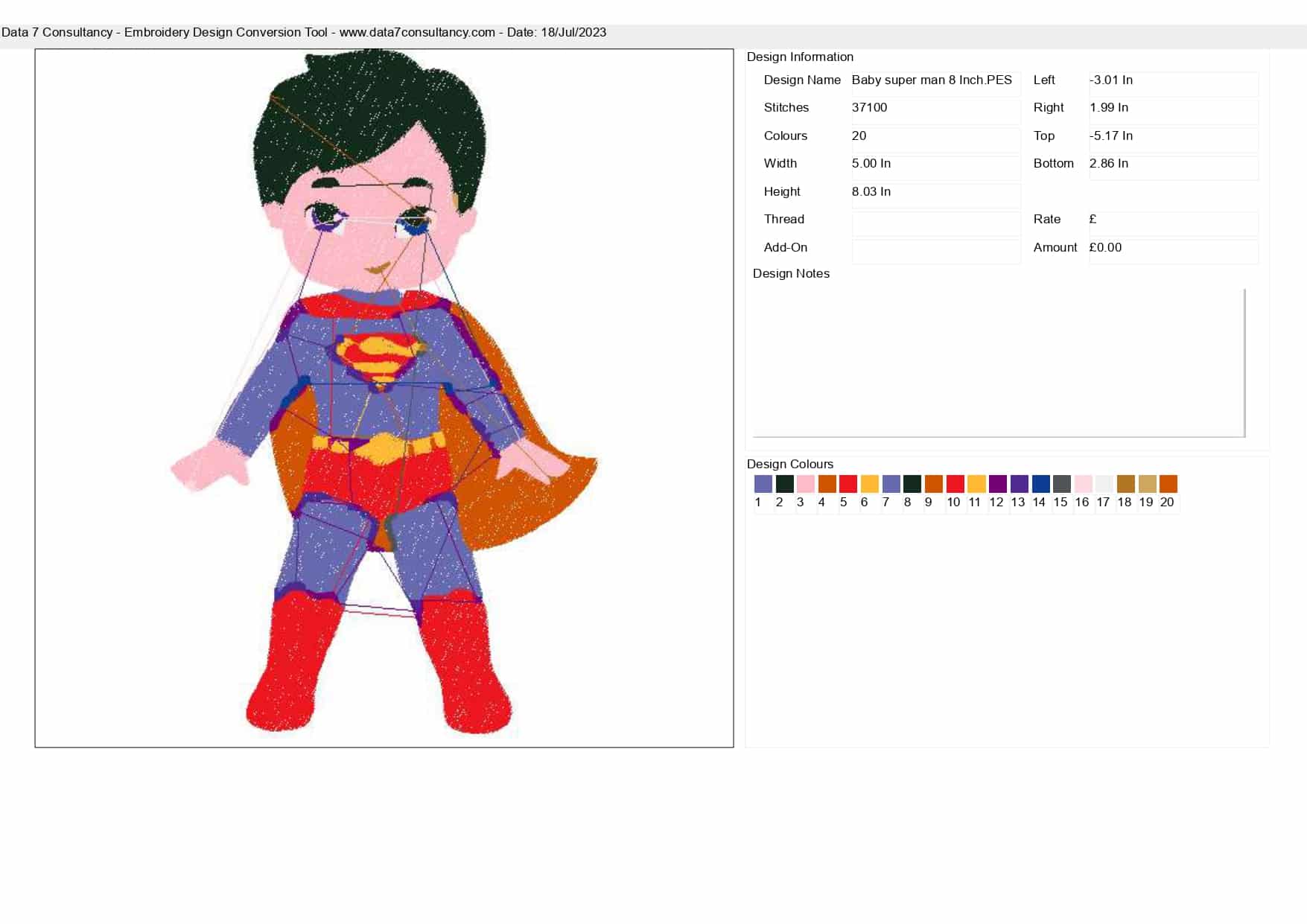Click the Amount label
The height and width of the screenshot is (924, 1307).
(x=1055, y=247)
